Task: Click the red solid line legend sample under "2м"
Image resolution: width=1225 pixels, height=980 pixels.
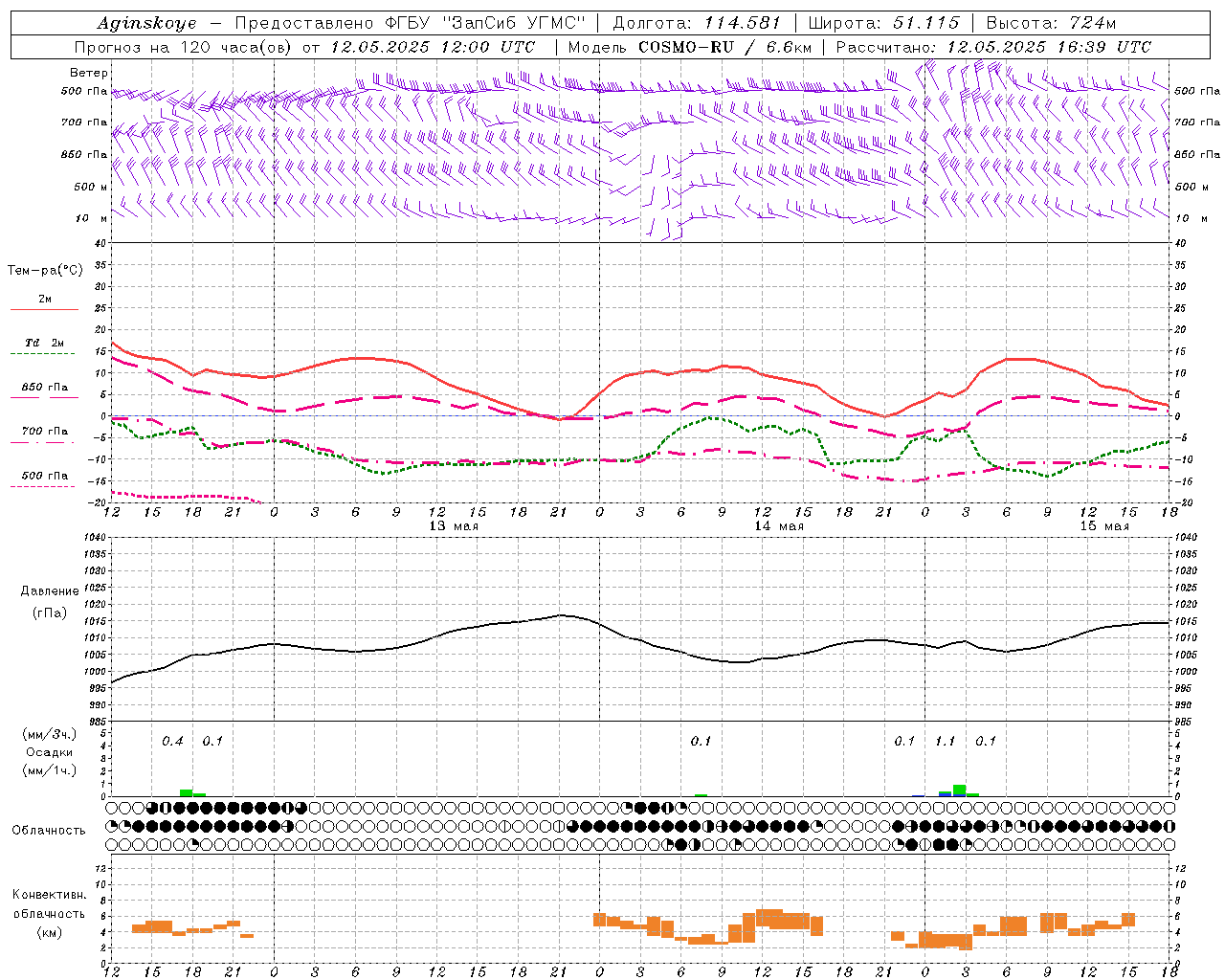Action: [x=44, y=309]
